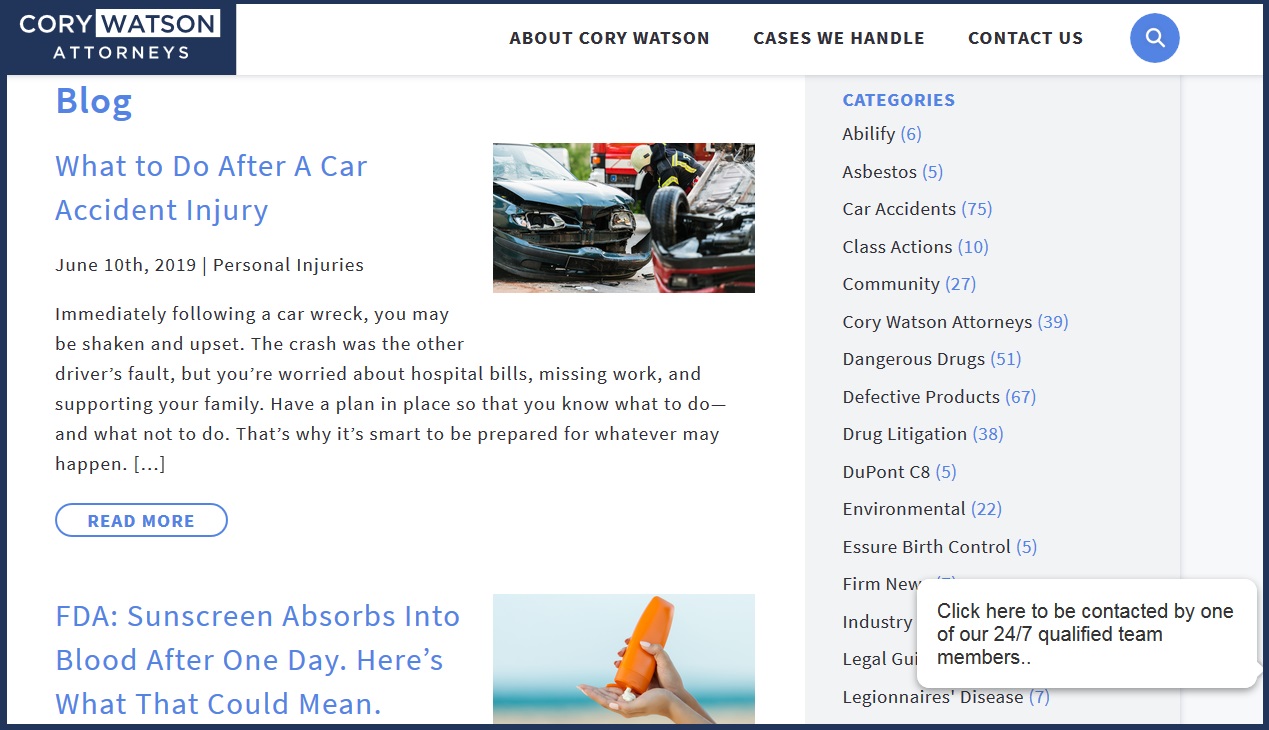Select the Dangerous Drugs category

point(914,359)
